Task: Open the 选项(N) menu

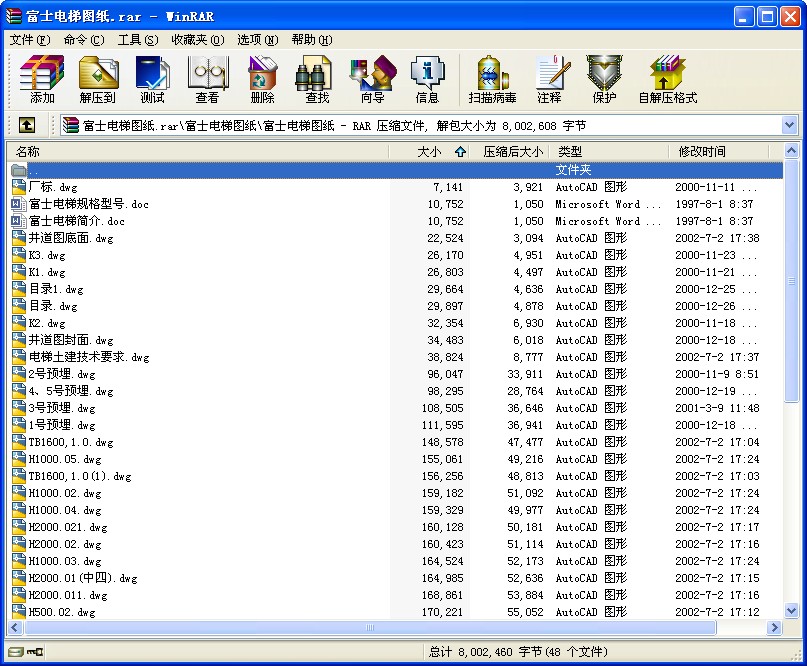Action: 258,40
